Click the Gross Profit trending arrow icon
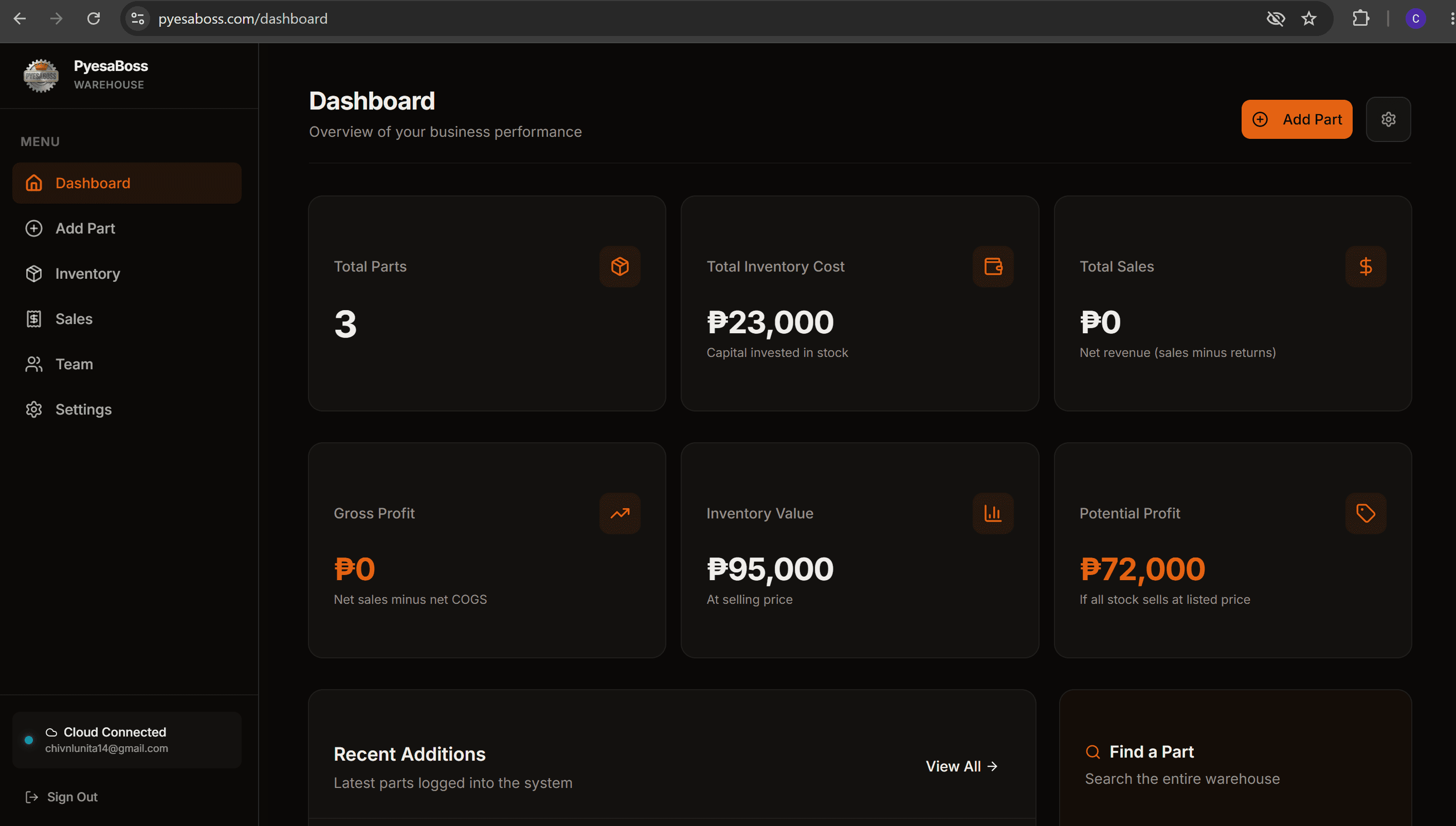The width and height of the screenshot is (1456, 826). [620, 513]
